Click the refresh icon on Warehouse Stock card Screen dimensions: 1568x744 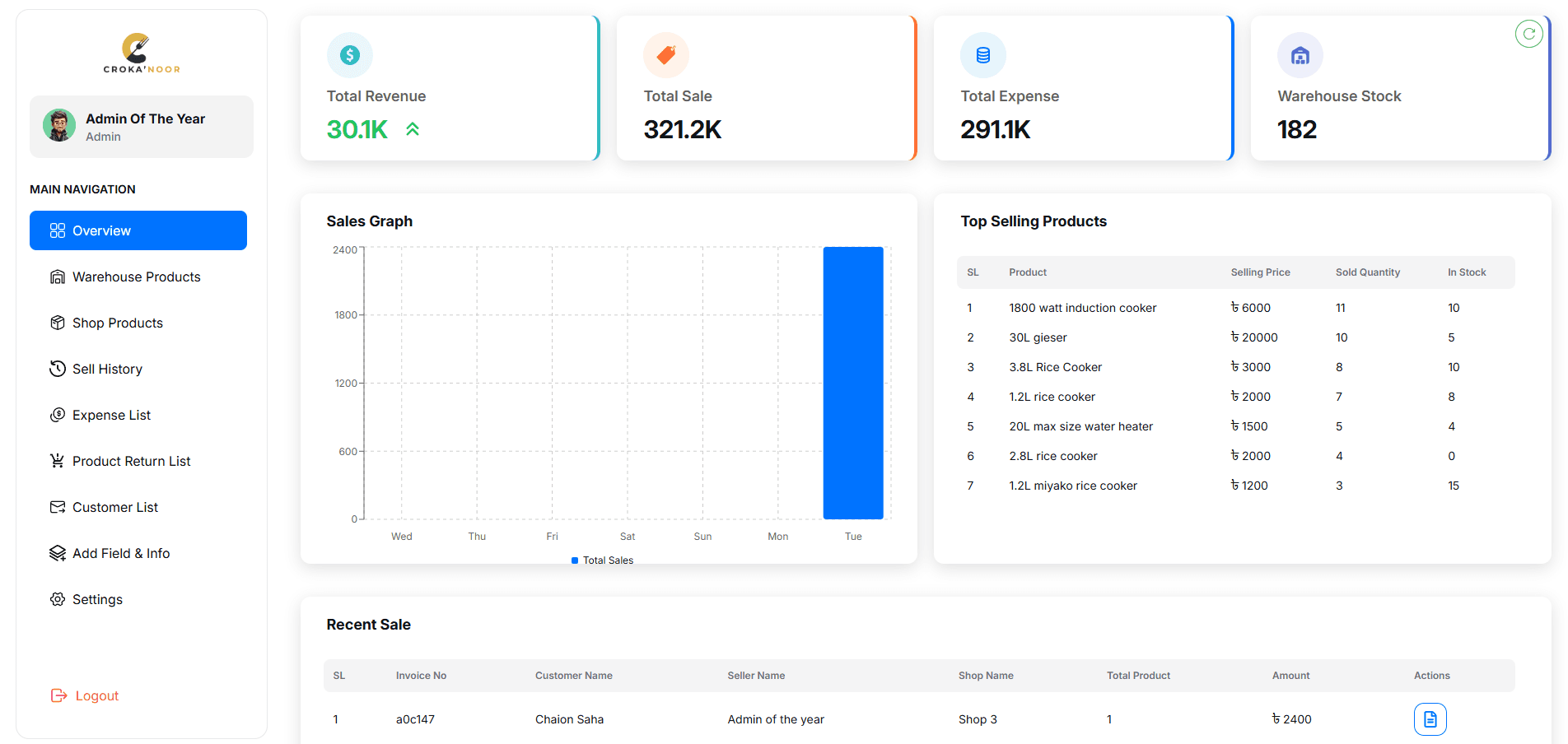coord(1528,34)
